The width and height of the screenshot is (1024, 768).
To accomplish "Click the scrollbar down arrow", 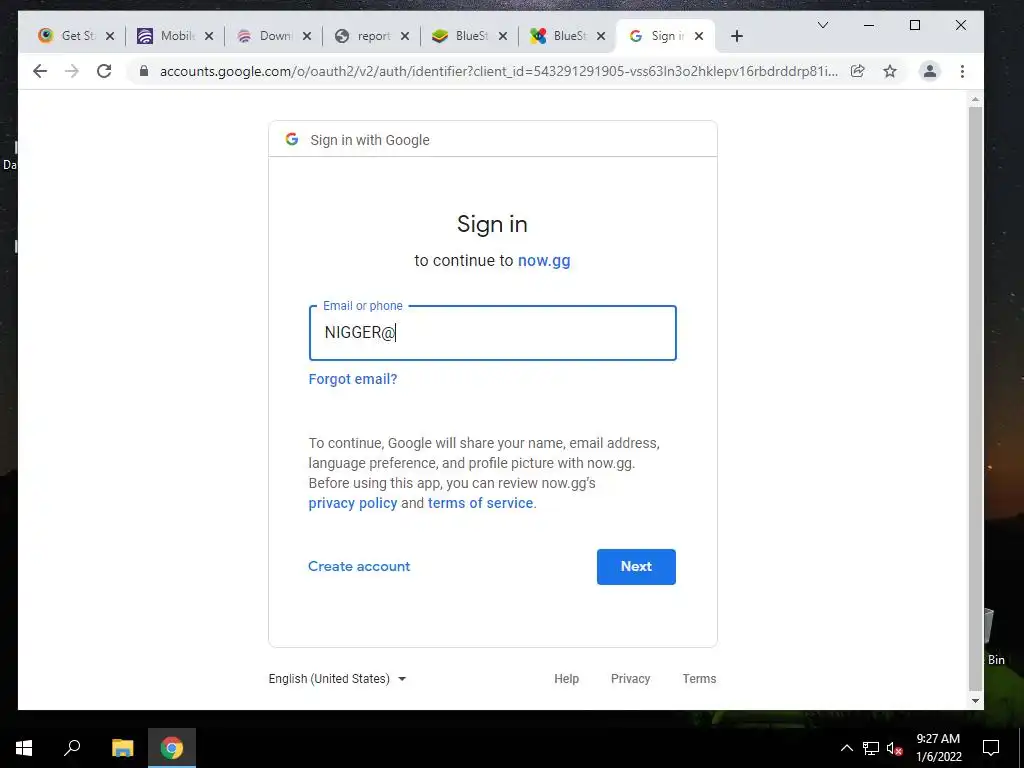I will point(975,701).
